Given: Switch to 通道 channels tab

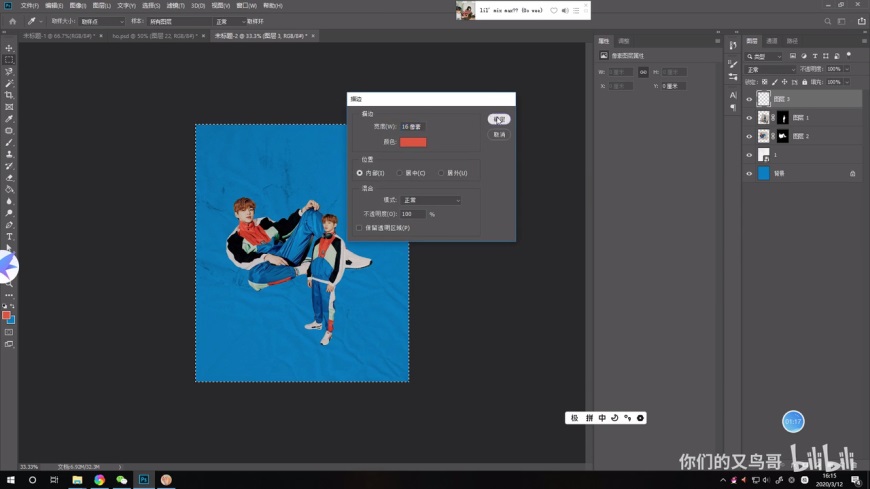Looking at the screenshot, I should [x=772, y=41].
